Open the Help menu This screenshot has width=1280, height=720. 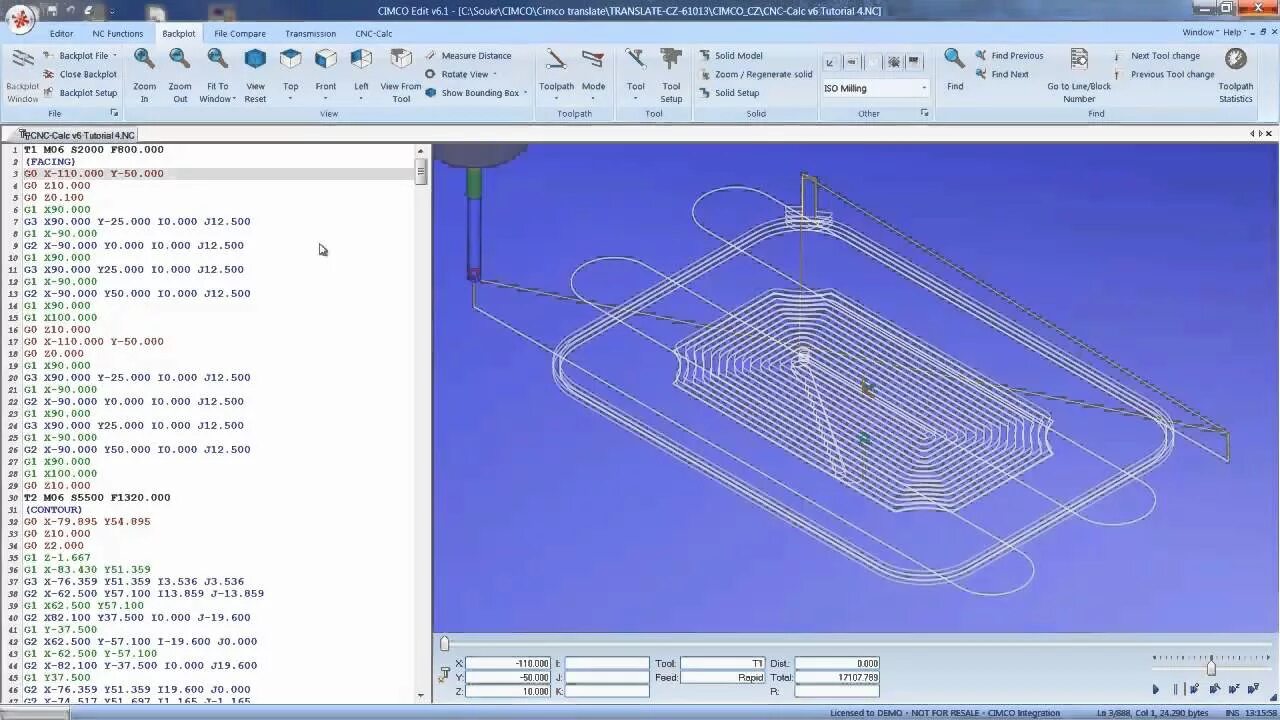(x=1234, y=33)
